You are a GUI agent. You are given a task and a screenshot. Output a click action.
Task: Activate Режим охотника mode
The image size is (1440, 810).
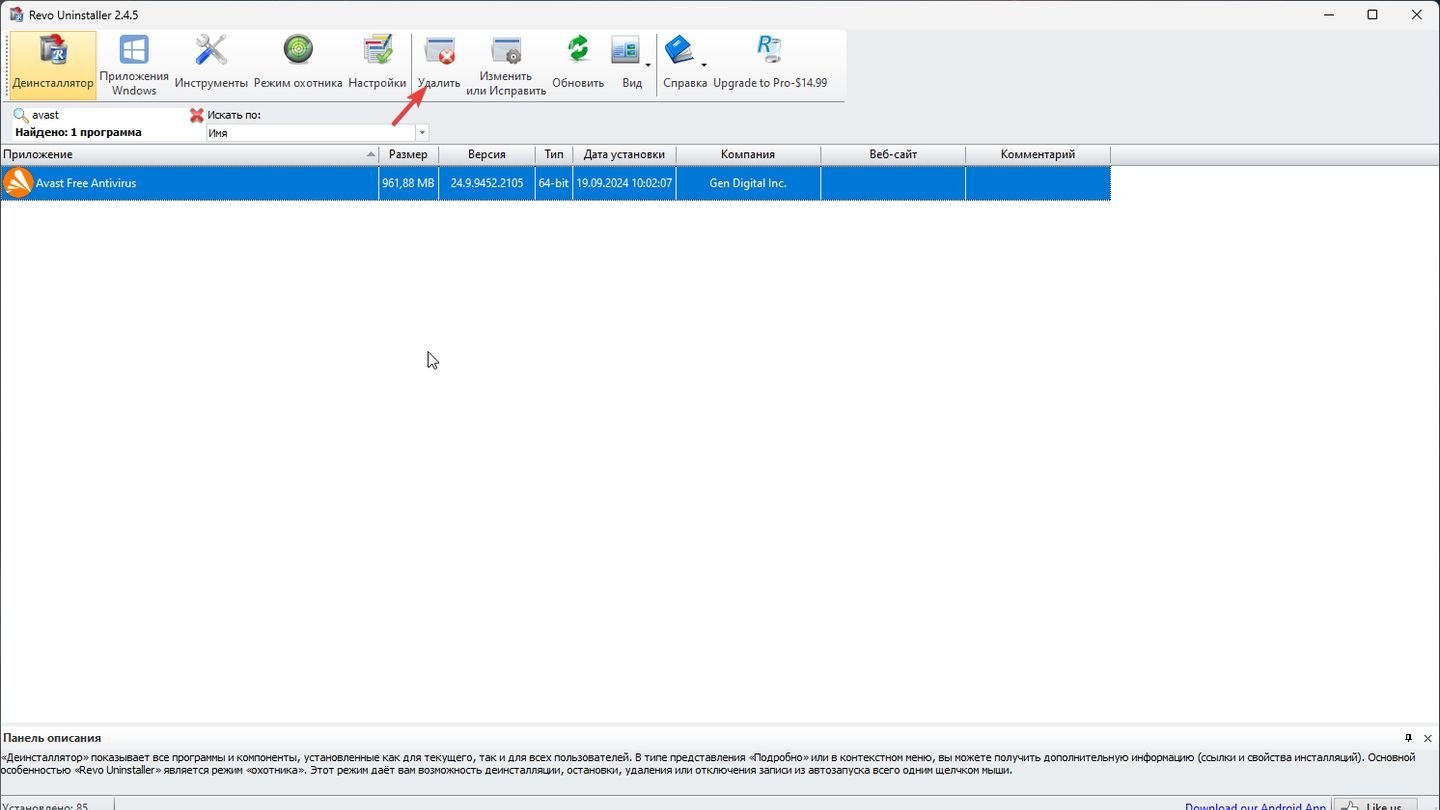(298, 65)
